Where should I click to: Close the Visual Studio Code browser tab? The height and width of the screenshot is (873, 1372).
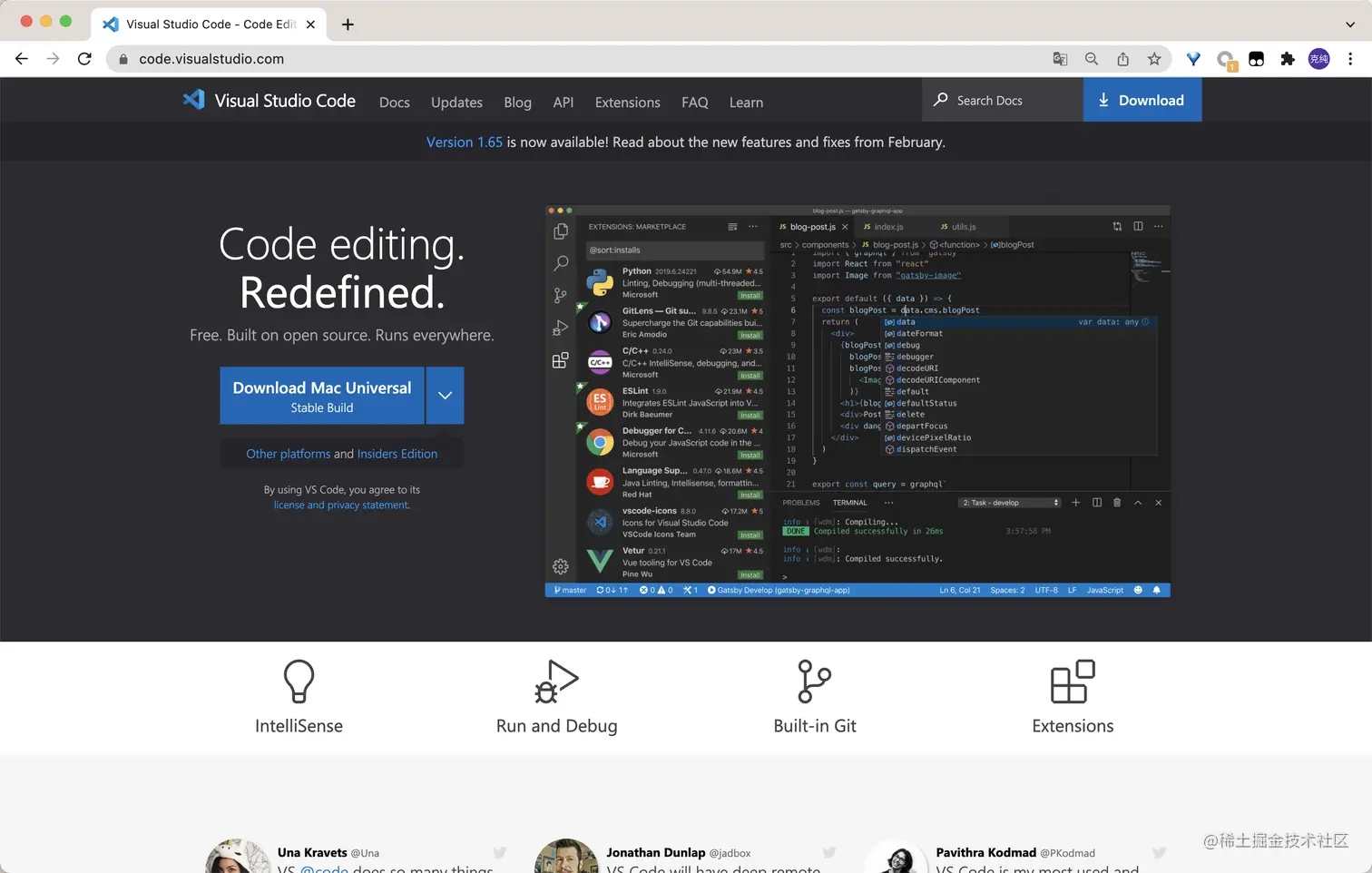point(310,25)
